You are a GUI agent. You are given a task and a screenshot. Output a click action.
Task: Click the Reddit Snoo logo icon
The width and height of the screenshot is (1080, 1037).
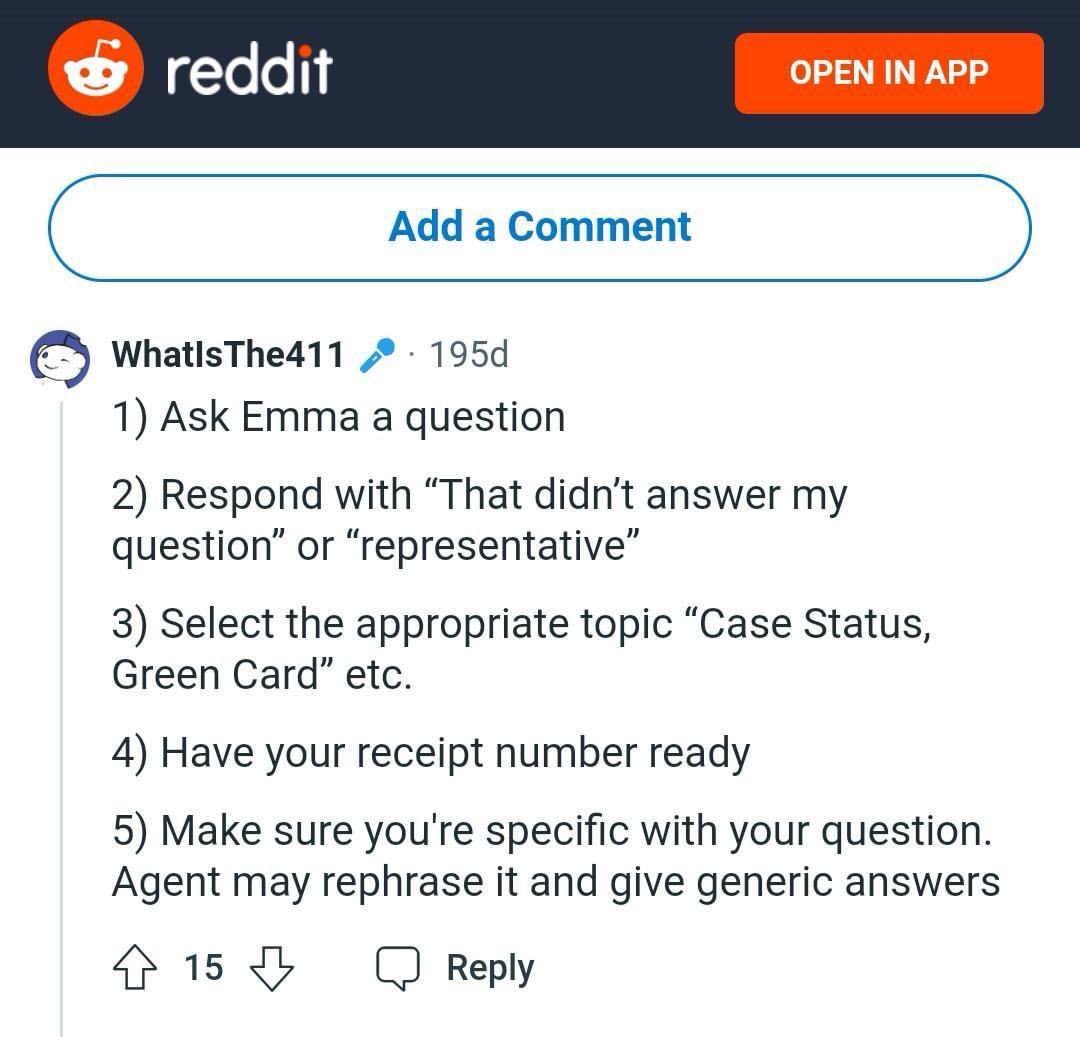click(x=96, y=69)
